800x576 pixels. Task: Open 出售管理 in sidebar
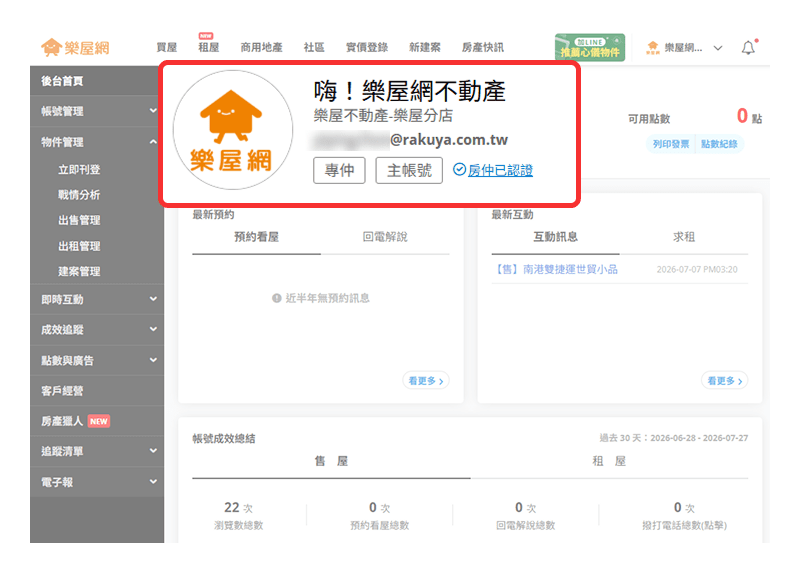[79, 220]
